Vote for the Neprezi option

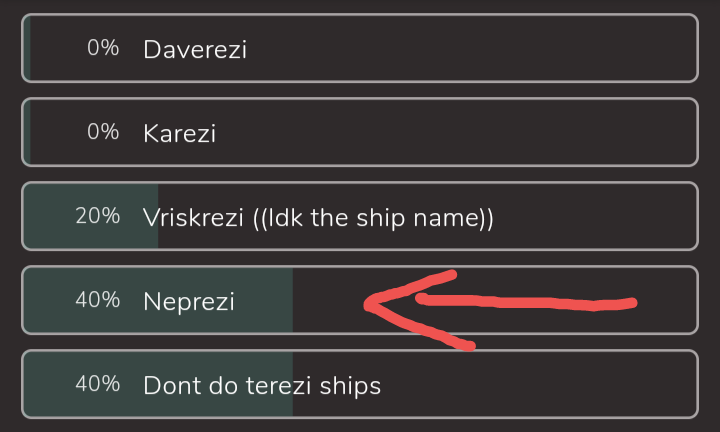(360, 300)
